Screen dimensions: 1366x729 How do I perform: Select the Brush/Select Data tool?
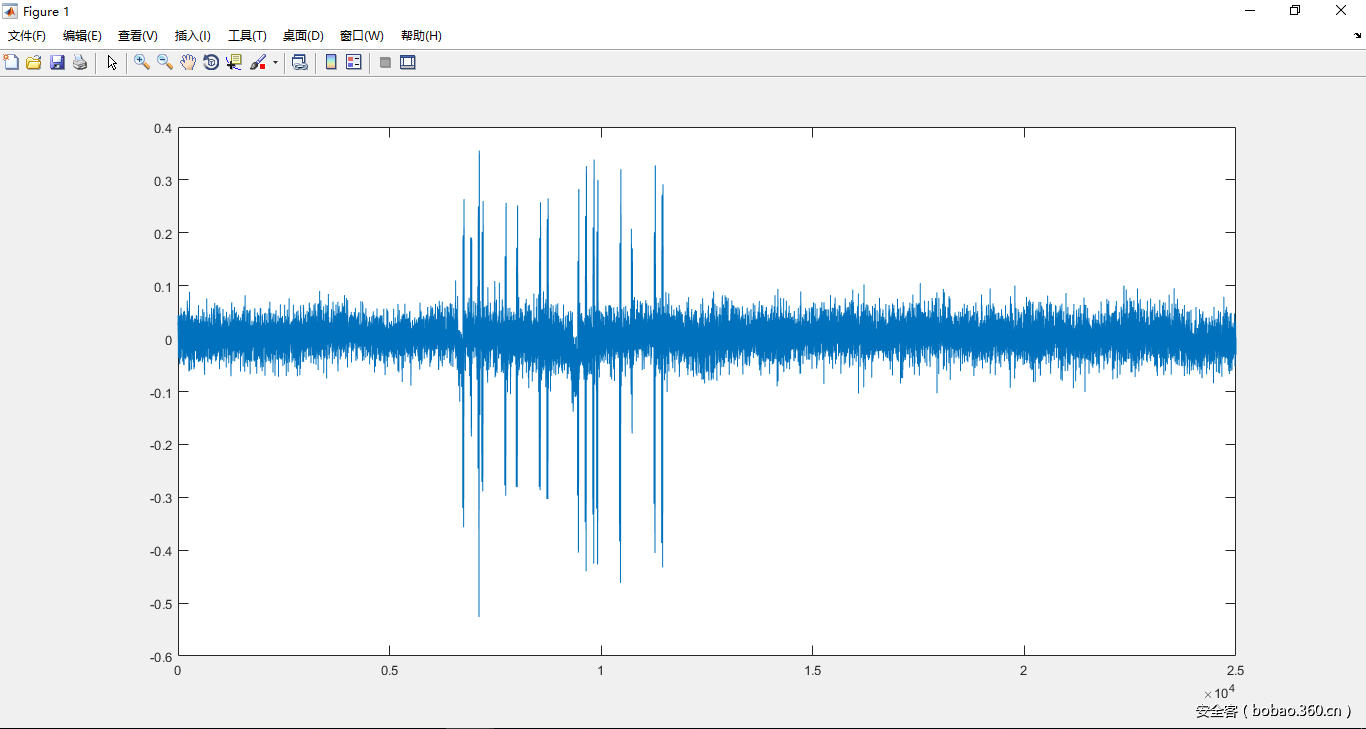(x=258, y=62)
